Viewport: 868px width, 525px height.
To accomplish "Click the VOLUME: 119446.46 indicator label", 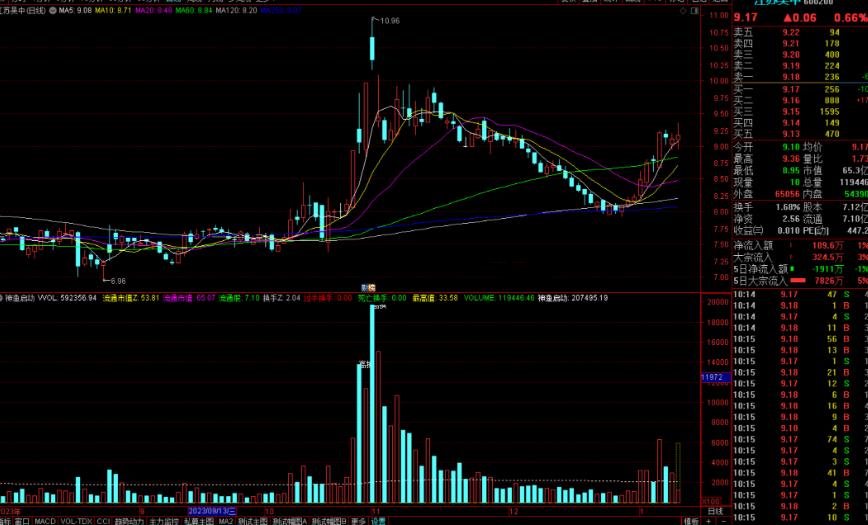I will point(499,298).
